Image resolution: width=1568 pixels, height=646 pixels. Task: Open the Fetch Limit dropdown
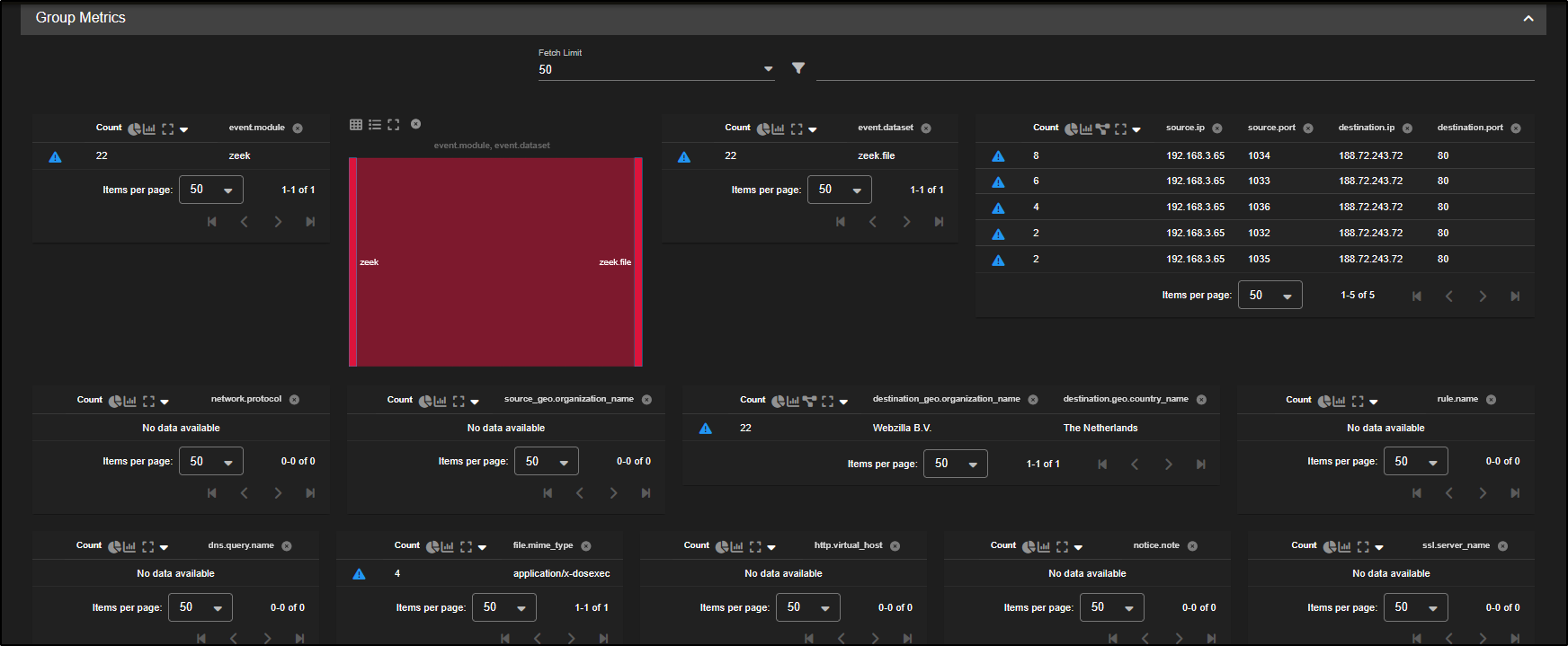(x=656, y=69)
